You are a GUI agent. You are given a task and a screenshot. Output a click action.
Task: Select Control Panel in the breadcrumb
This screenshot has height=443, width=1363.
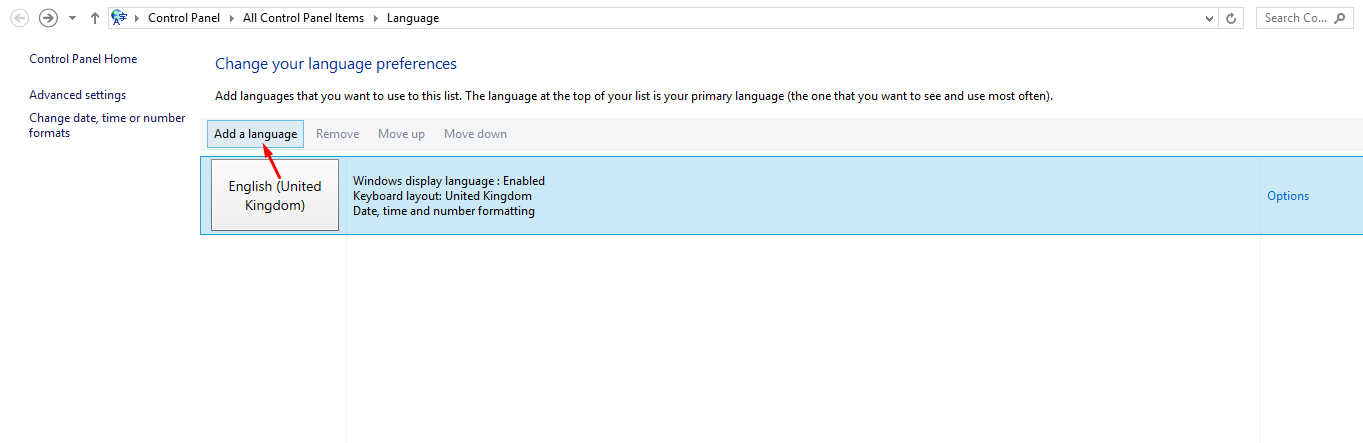pyautogui.click(x=186, y=18)
